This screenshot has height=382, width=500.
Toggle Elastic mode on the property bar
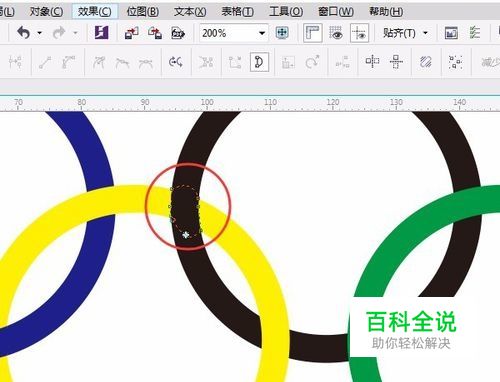coord(426,62)
